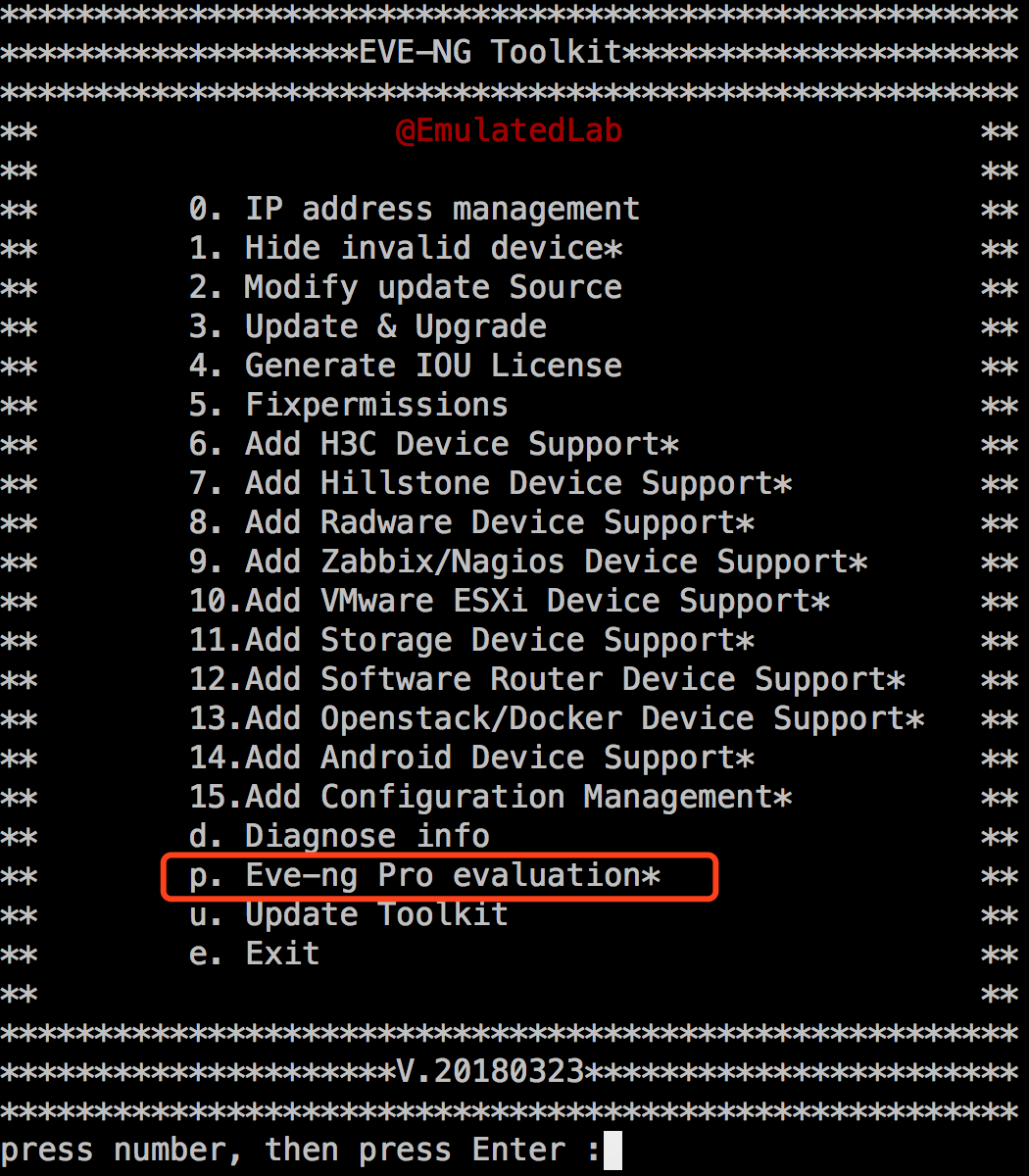The height and width of the screenshot is (1176, 1029).
Task: Click the cursor after the Enter prompt
Action: point(612,1151)
